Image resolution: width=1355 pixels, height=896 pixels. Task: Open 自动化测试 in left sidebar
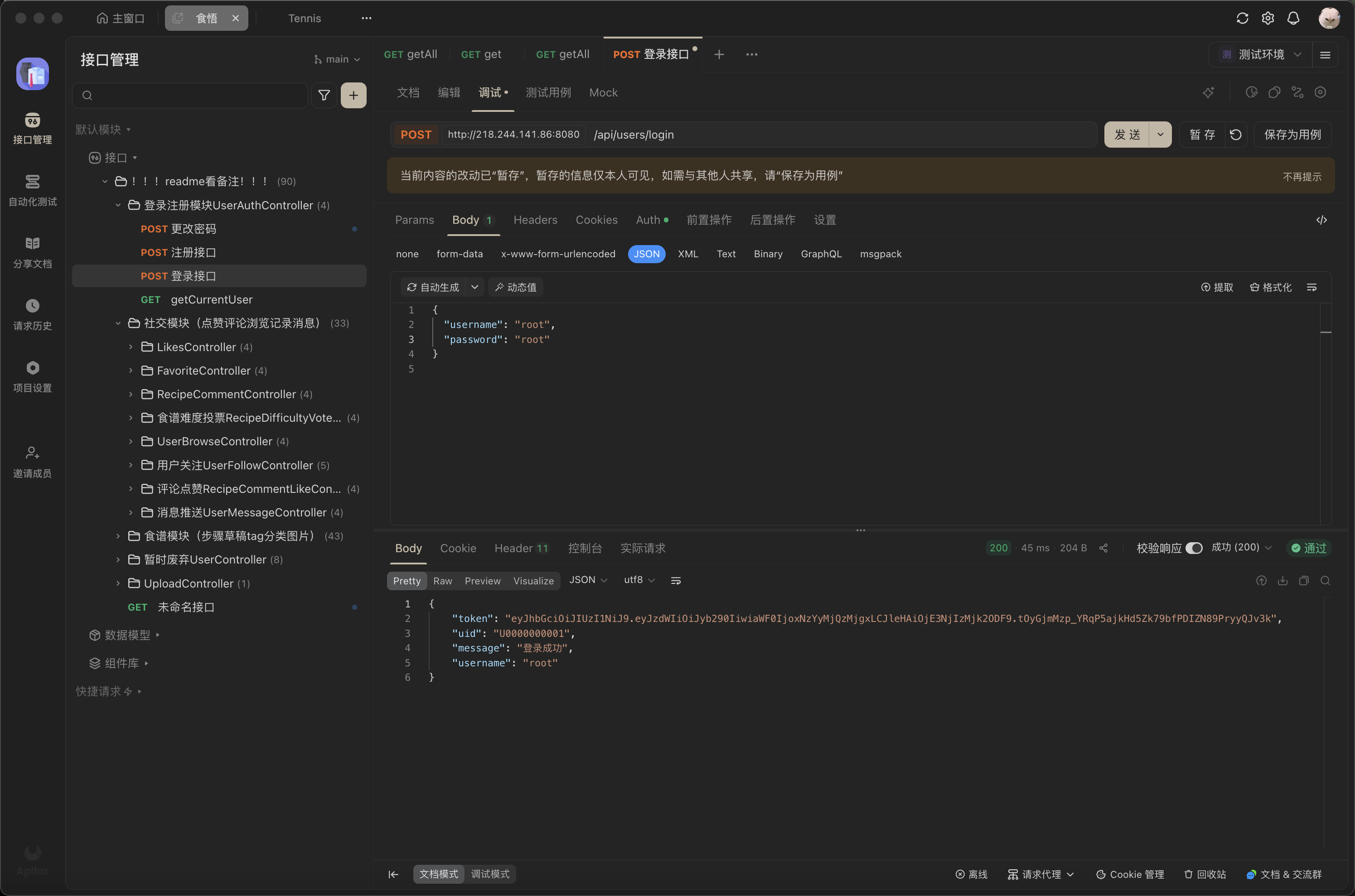click(x=33, y=190)
